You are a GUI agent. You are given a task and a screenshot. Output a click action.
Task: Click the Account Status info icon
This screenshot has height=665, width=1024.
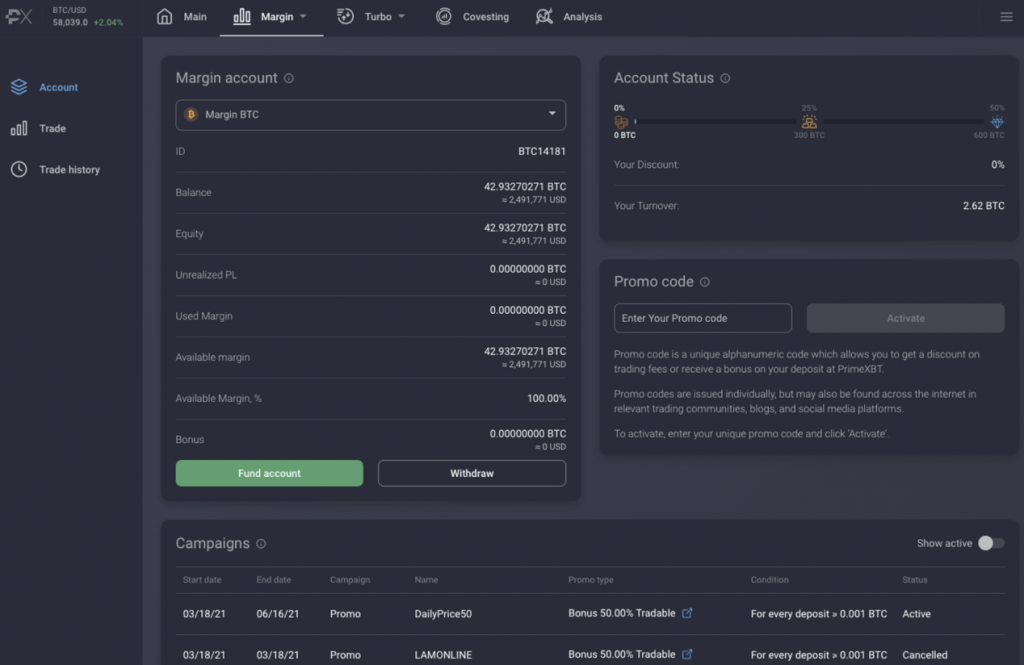click(725, 78)
